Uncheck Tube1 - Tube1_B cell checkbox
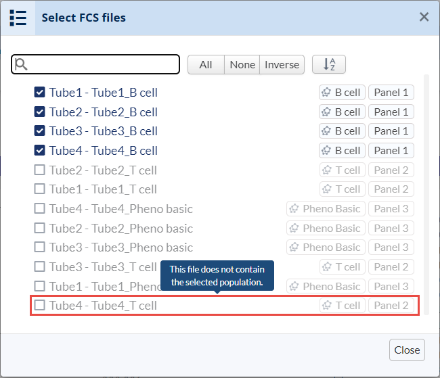440x378 pixels. click(40, 92)
